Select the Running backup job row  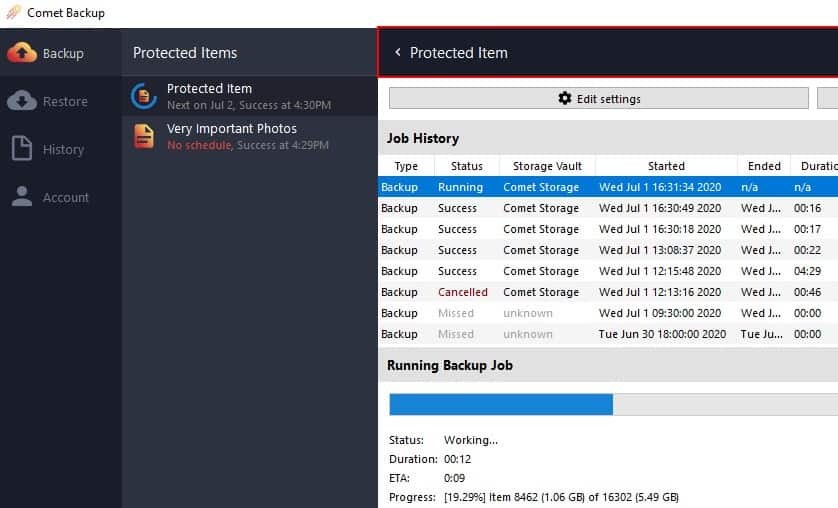click(x=608, y=187)
